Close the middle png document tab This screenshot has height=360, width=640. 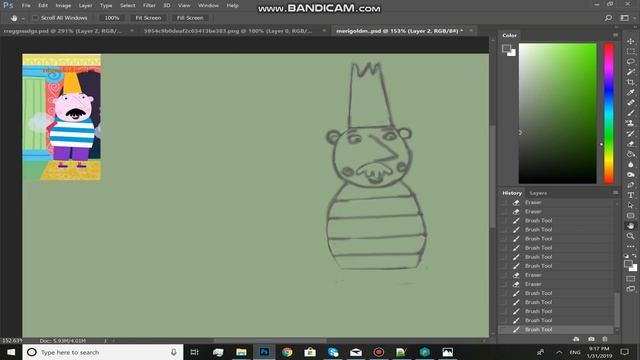tap(324, 31)
